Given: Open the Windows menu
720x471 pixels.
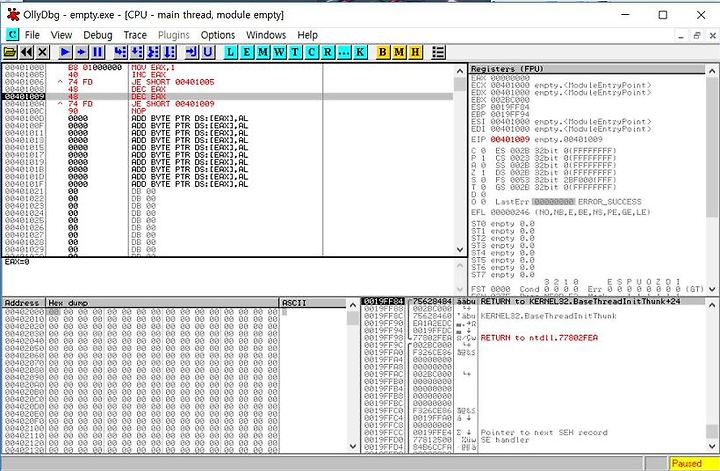Looking at the screenshot, I should 266,35.
